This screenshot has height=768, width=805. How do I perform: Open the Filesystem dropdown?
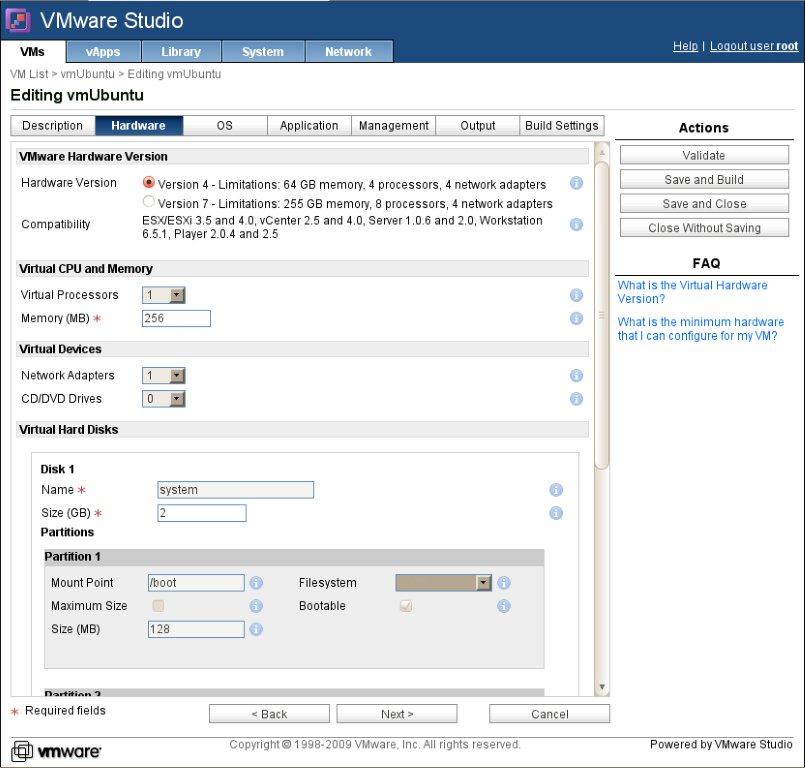(x=444, y=583)
